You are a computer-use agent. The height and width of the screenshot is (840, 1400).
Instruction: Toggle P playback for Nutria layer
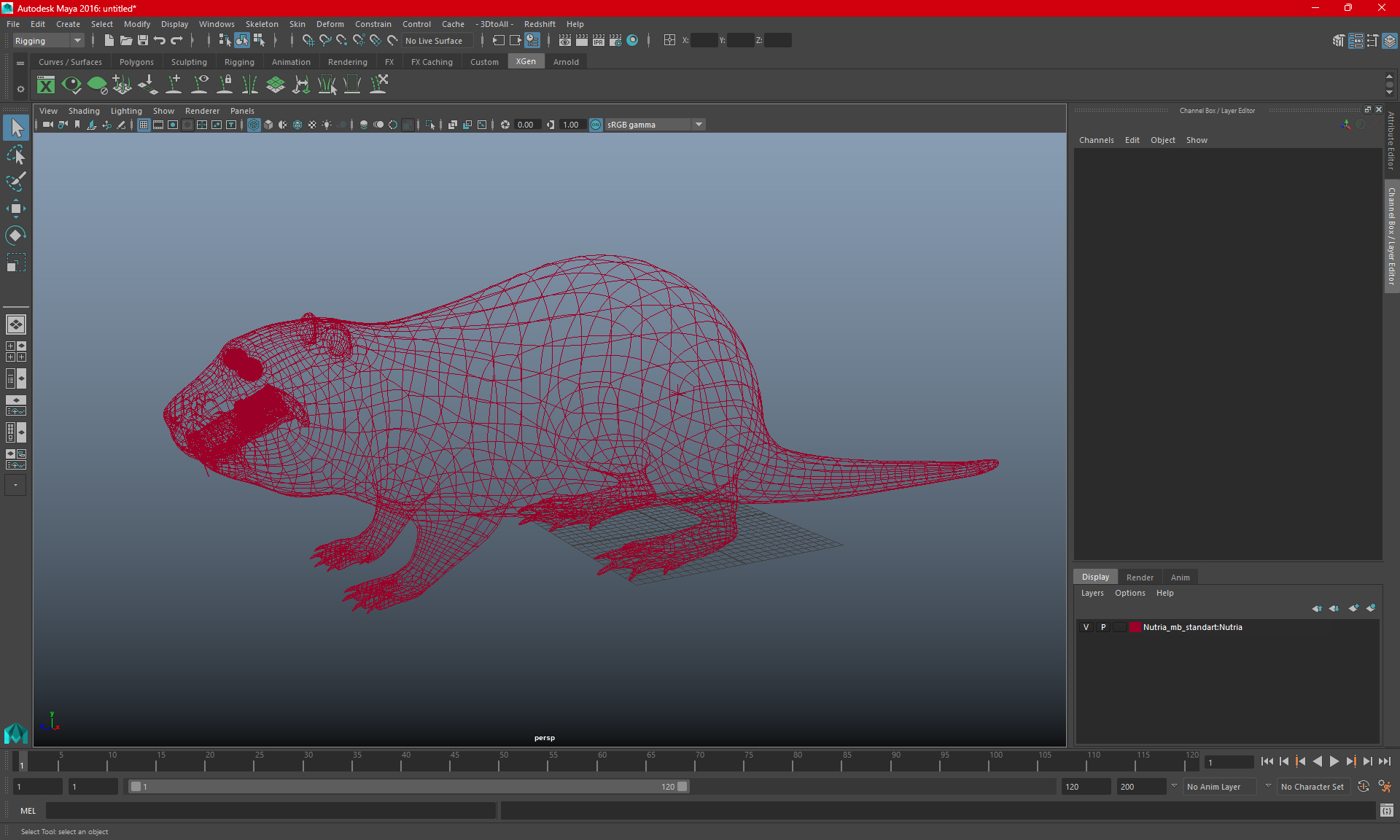click(1103, 627)
